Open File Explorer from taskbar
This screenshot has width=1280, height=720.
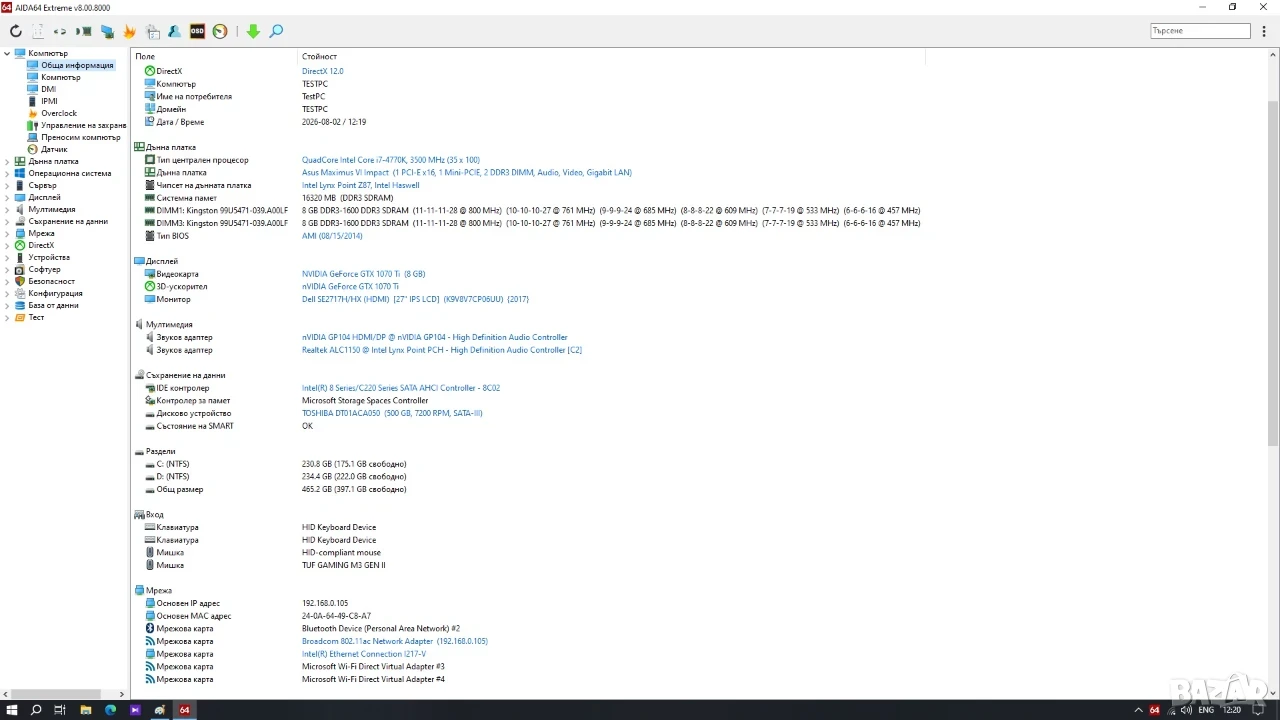tap(85, 710)
